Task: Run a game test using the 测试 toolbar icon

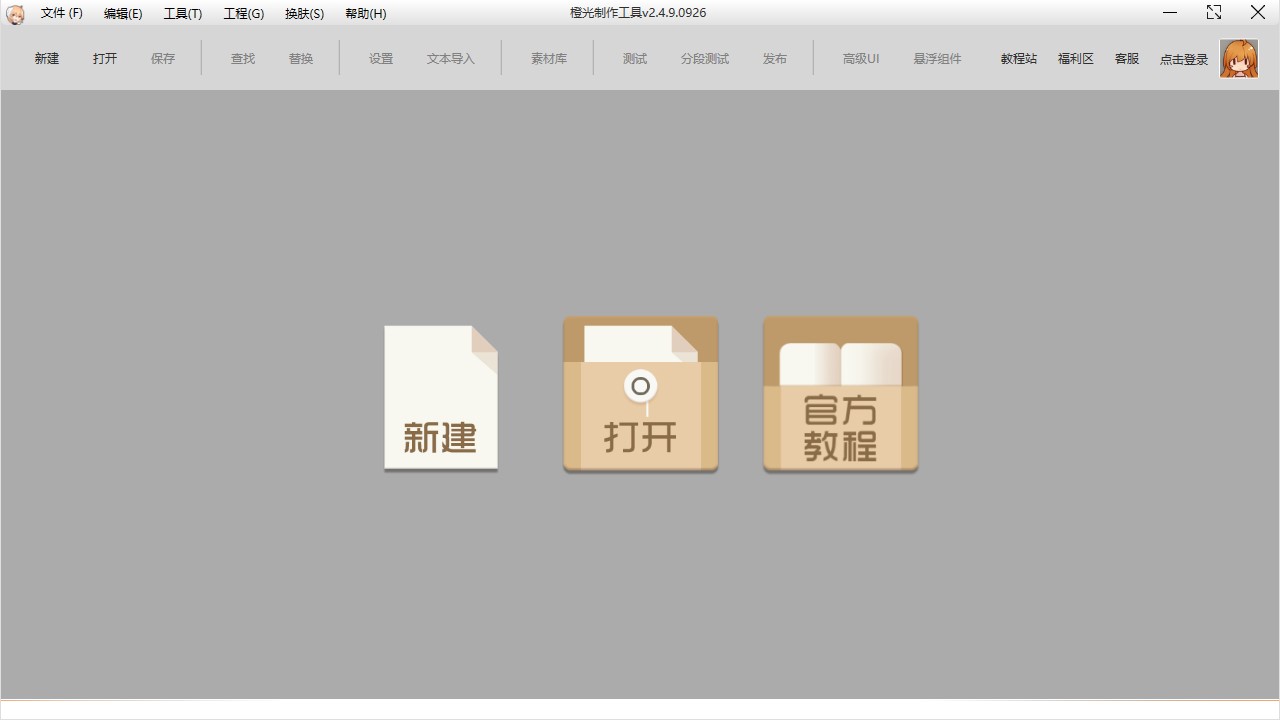Action: tap(634, 58)
